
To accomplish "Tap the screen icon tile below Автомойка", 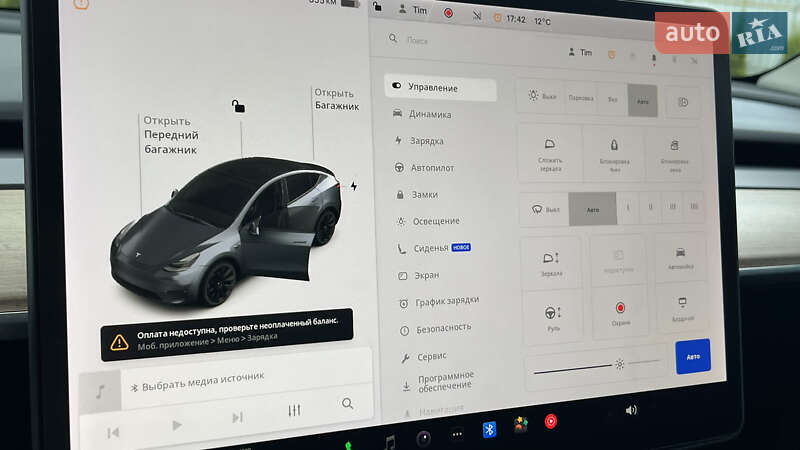I will (682, 308).
